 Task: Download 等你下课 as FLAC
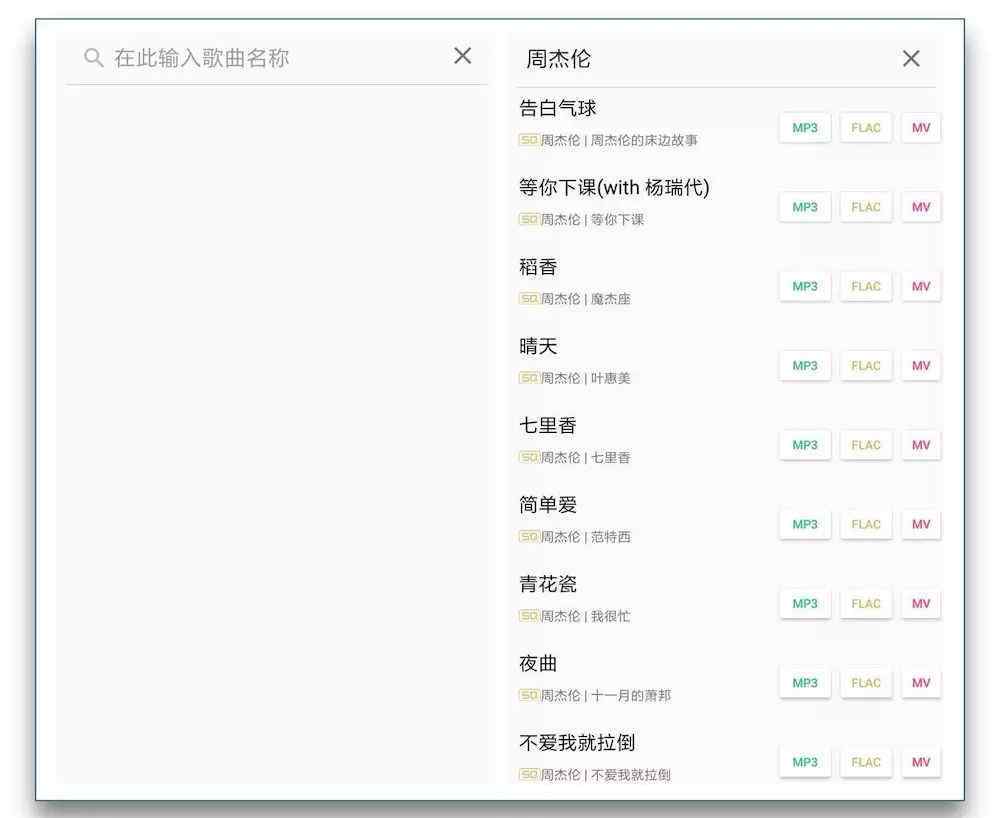(865, 207)
